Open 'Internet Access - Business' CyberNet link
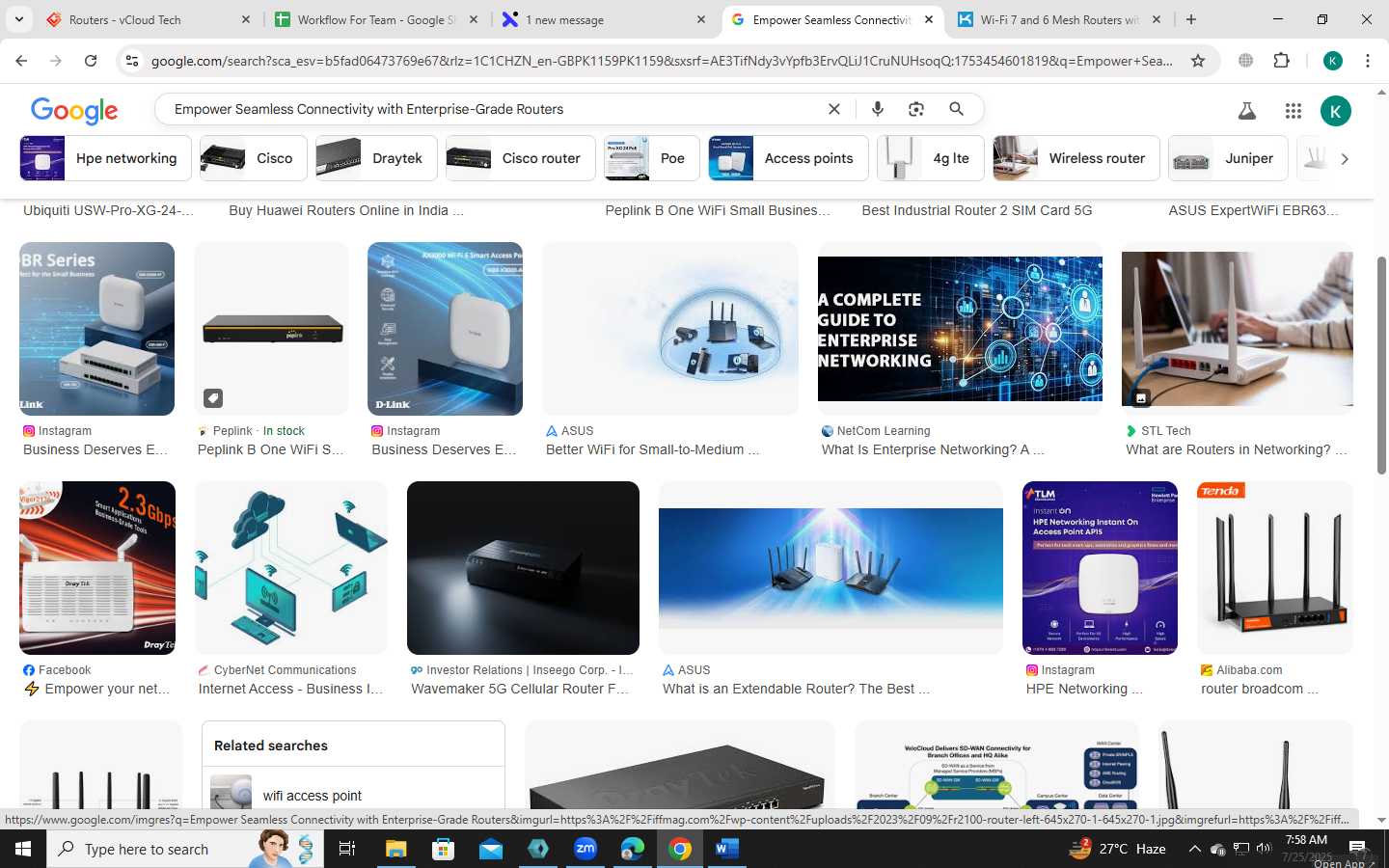 290,689
